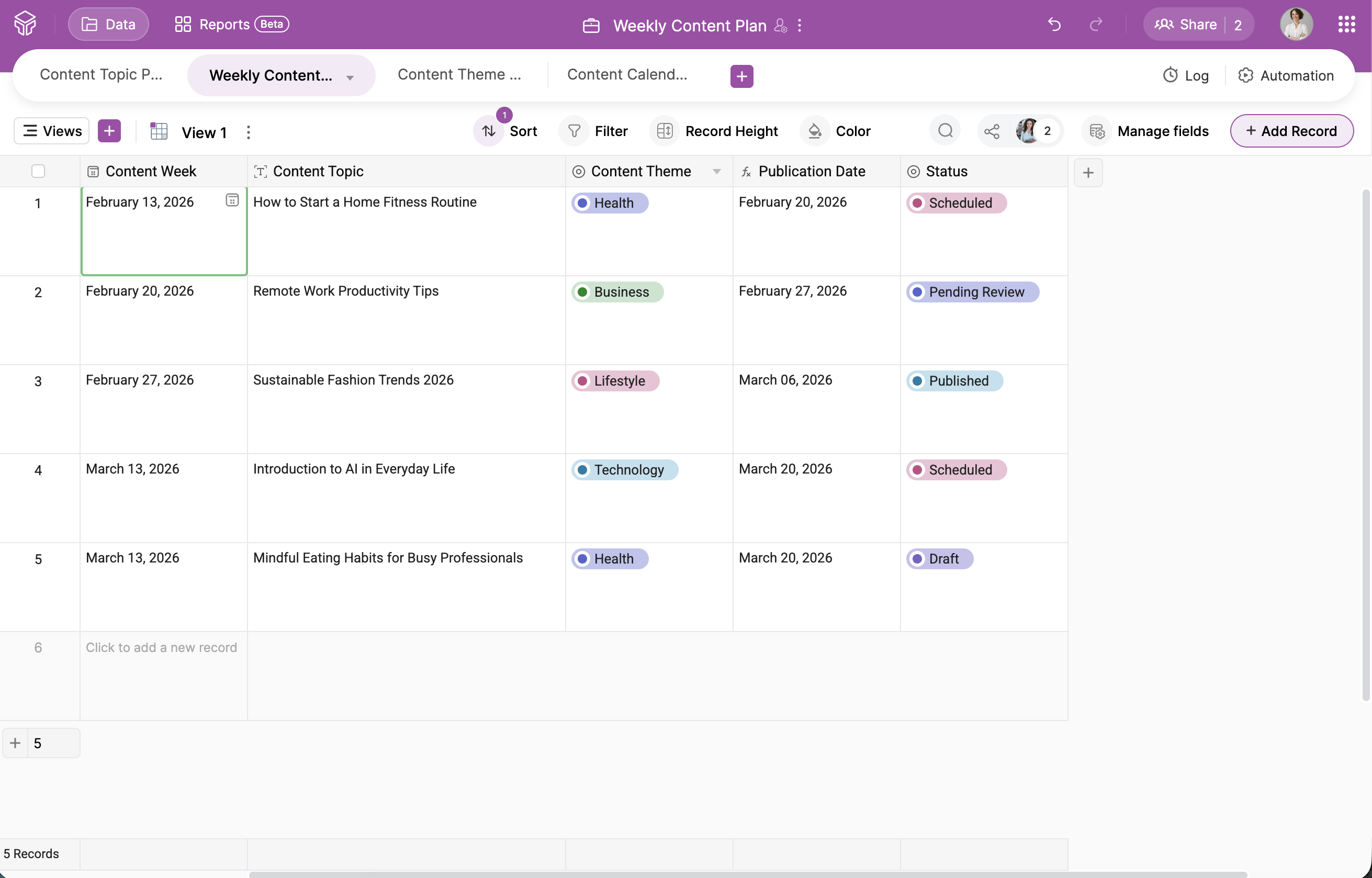Expand the Weekly Content tab dropdown arrow
Image resolution: width=1372 pixels, height=878 pixels.
(x=350, y=77)
